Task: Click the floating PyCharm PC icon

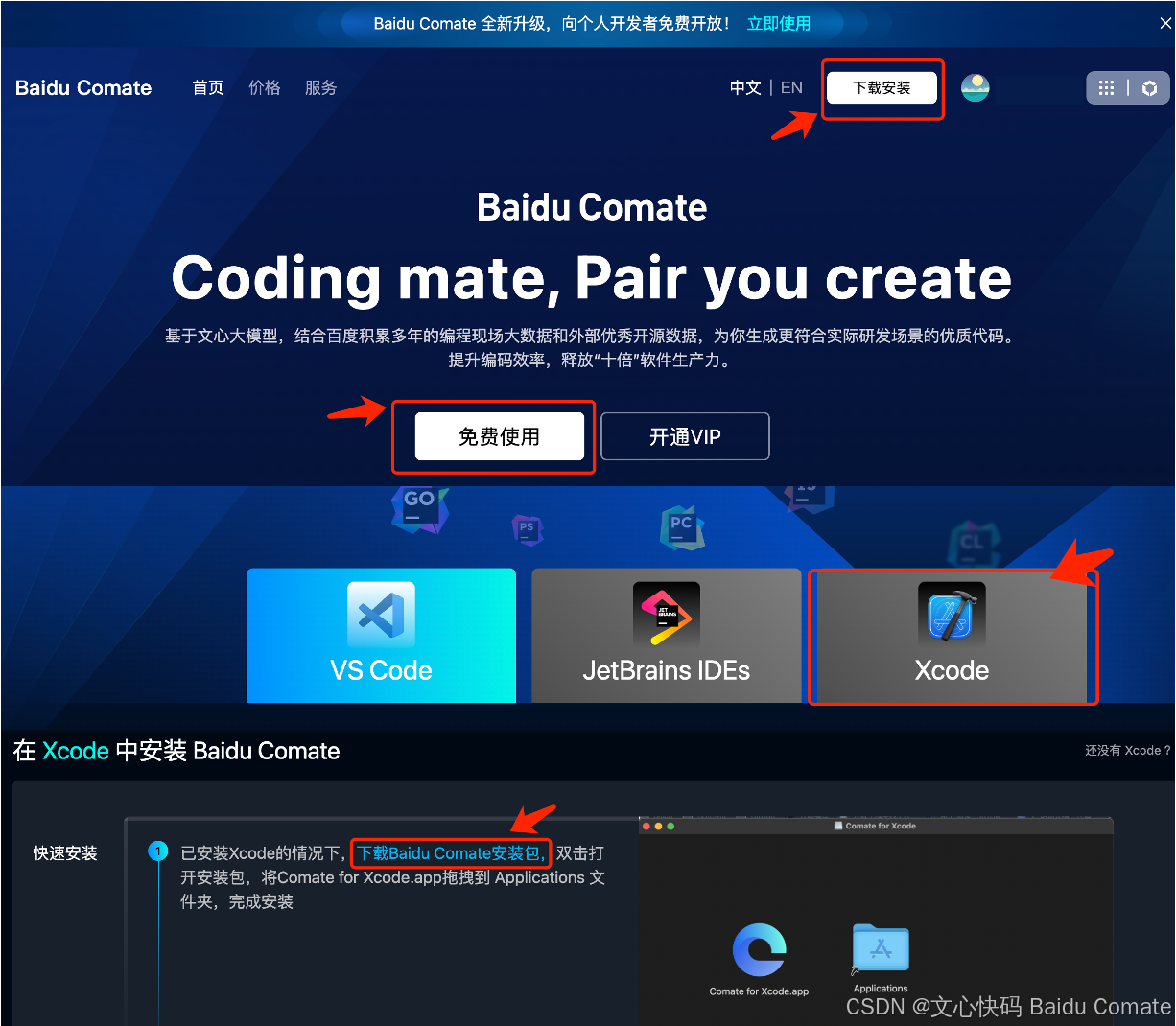Action: pyautogui.click(x=681, y=527)
